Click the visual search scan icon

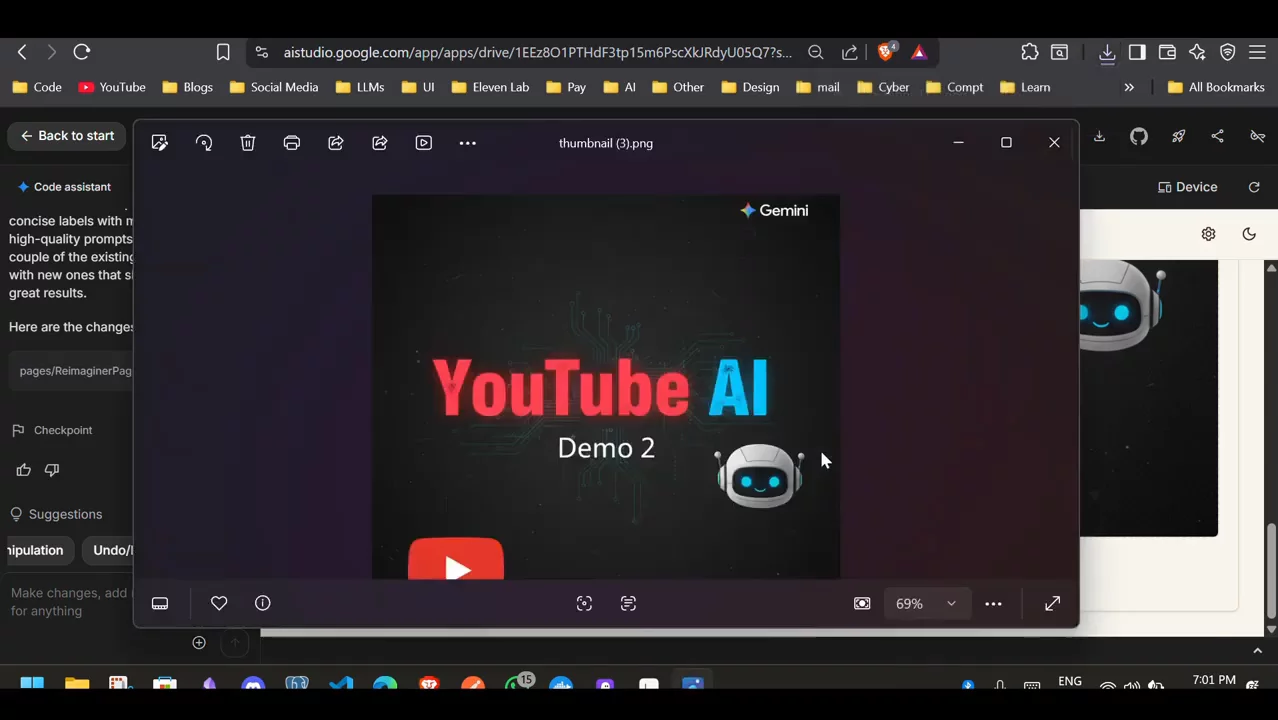coord(585,603)
